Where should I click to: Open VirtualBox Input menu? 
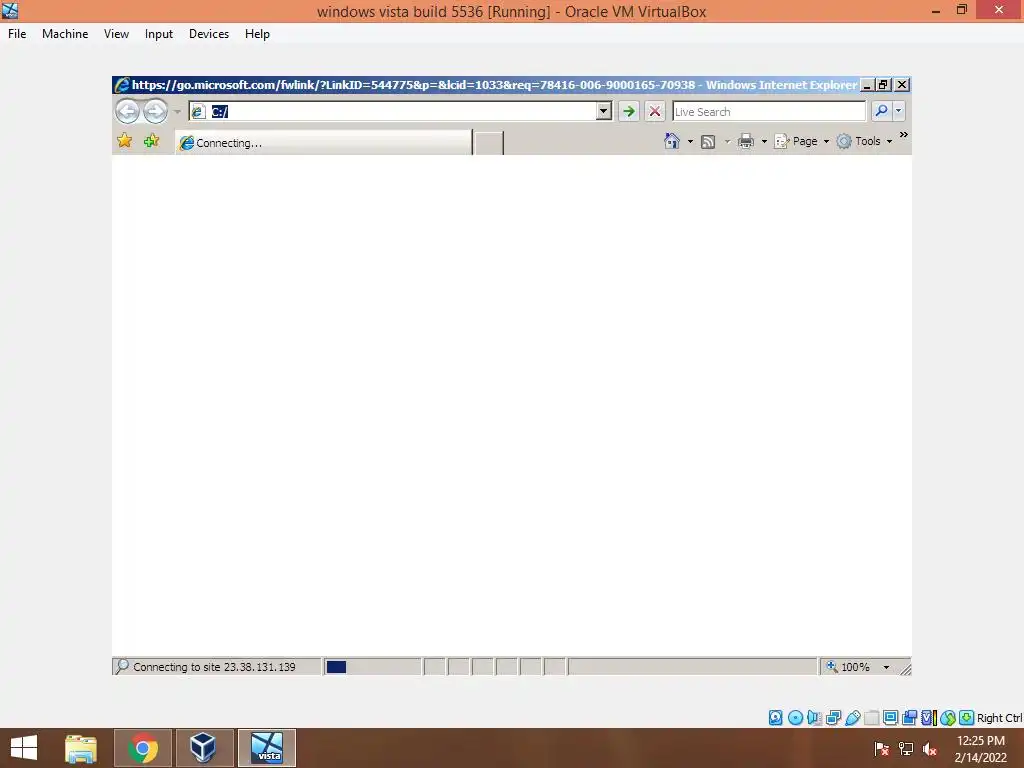click(159, 34)
